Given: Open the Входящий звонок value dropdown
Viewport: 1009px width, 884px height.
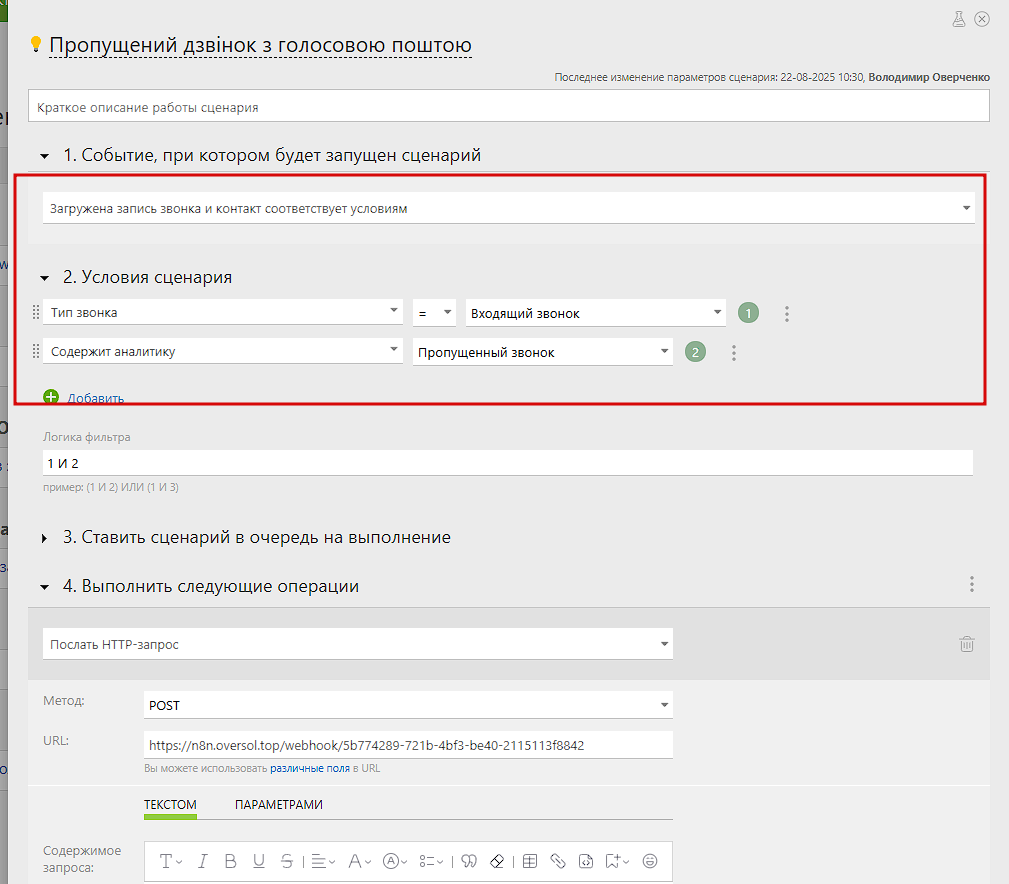Looking at the screenshot, I should (596, 313).
